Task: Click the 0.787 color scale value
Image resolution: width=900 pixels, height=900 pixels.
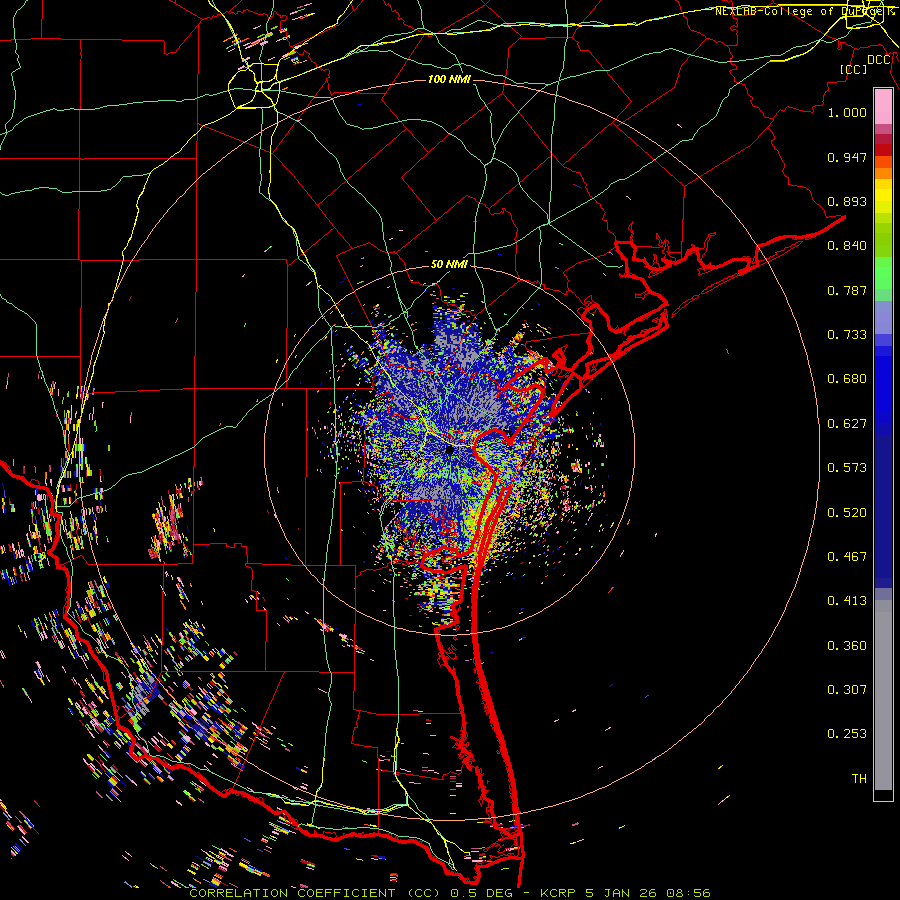Action: [x=847, y=290]
